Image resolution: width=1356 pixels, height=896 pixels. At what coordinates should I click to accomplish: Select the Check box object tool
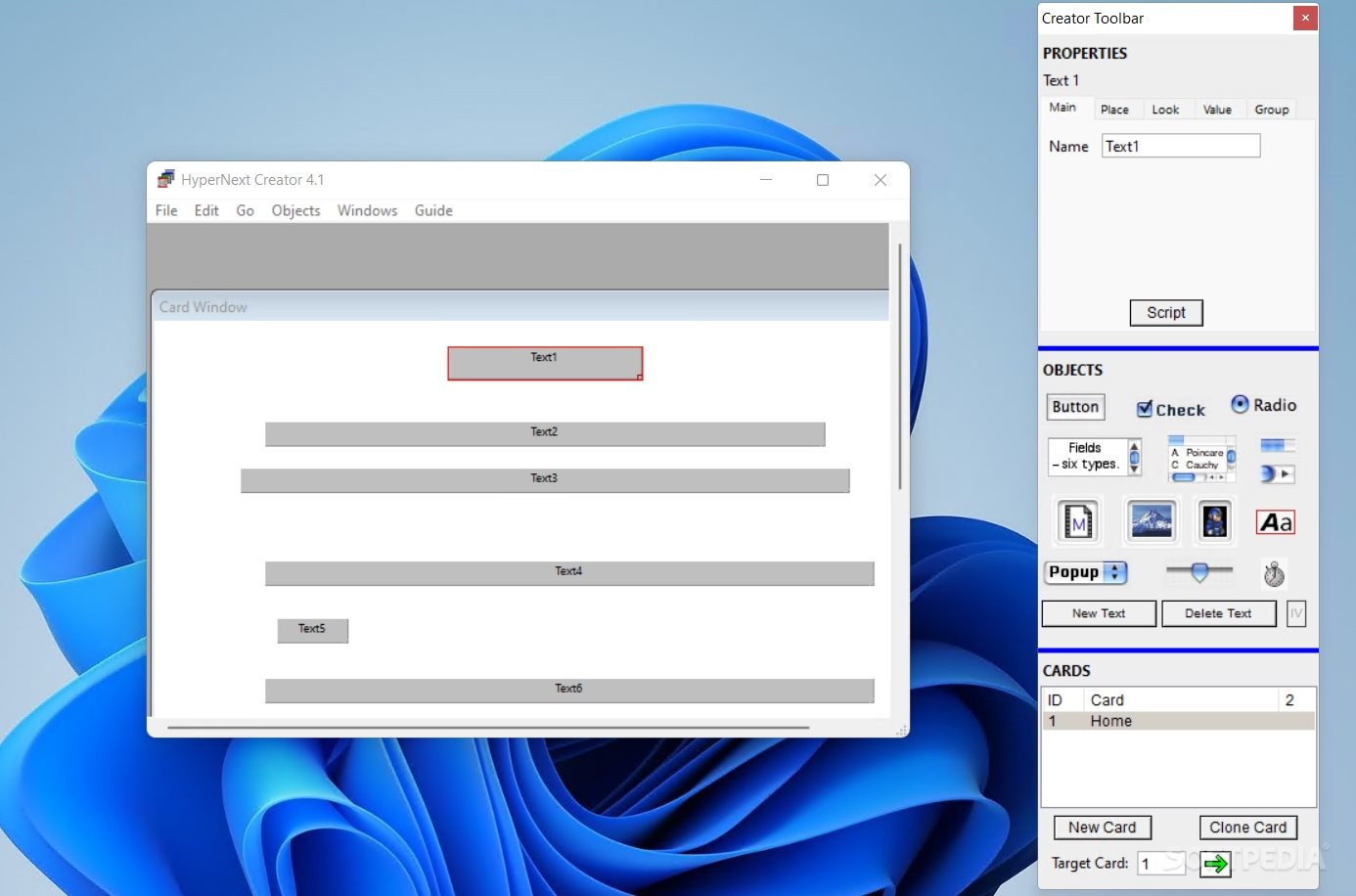click(x=1170, y=410)
